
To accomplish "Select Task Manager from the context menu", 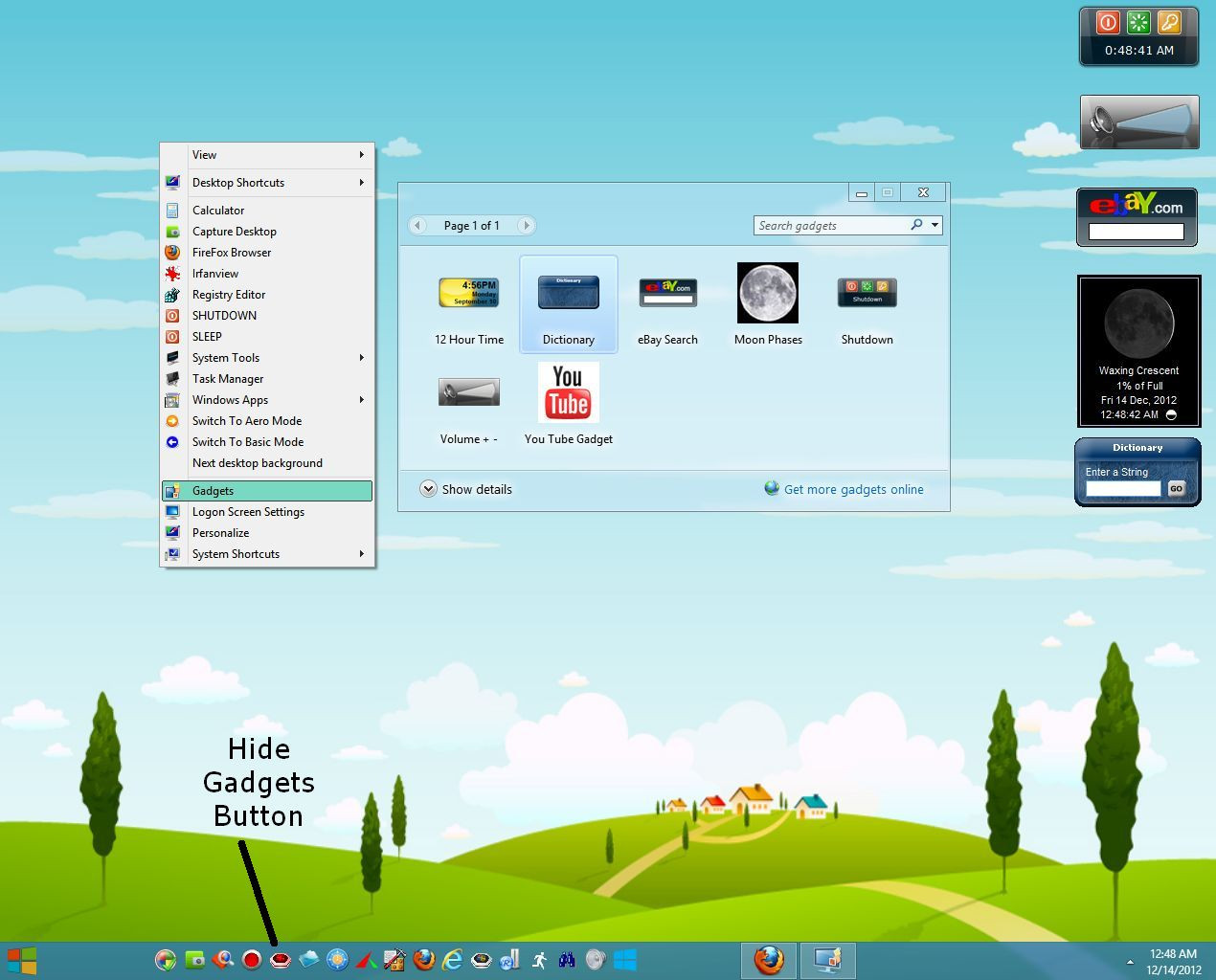I will click(228, 379).
